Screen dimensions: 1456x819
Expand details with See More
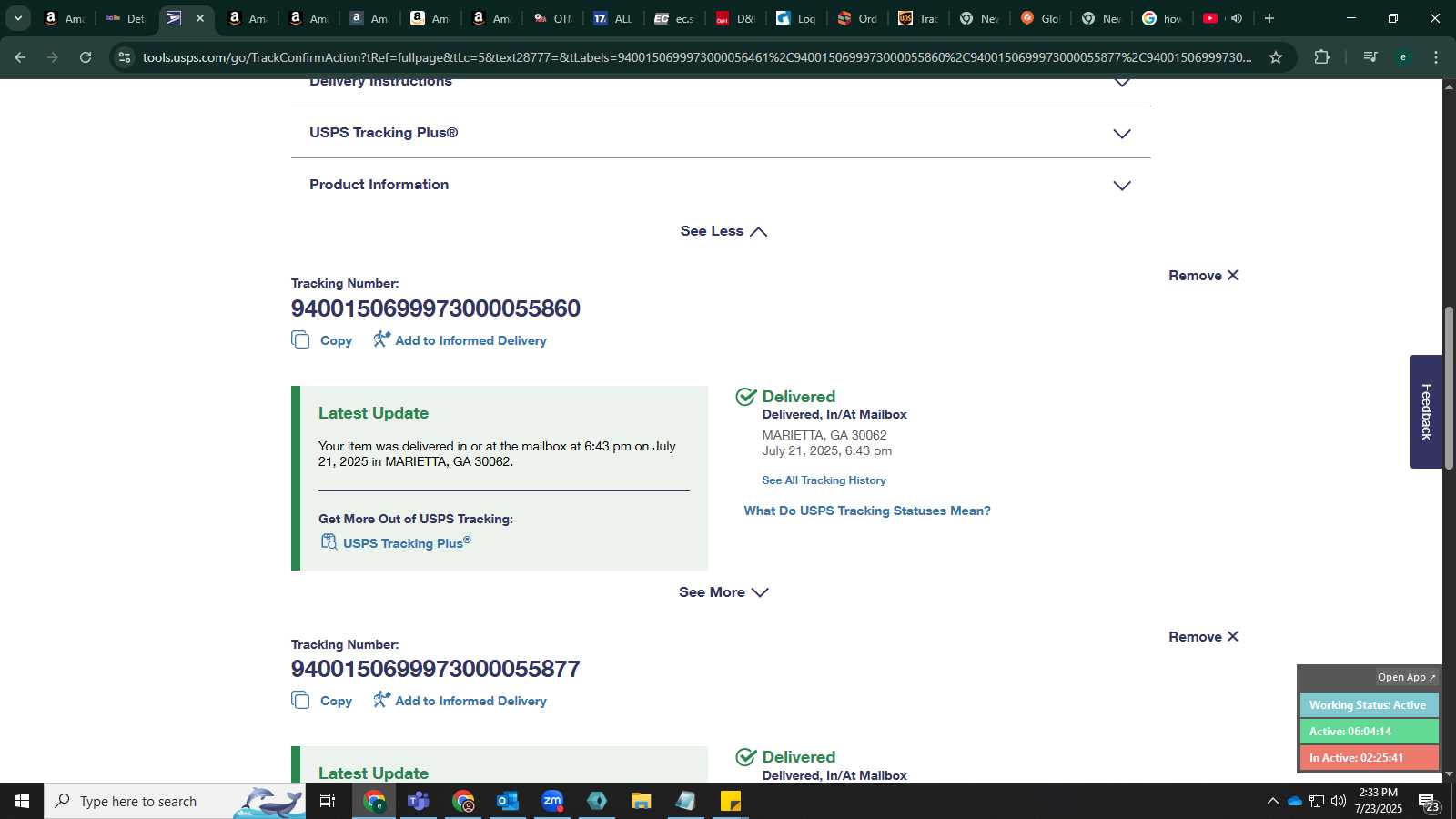723,592
